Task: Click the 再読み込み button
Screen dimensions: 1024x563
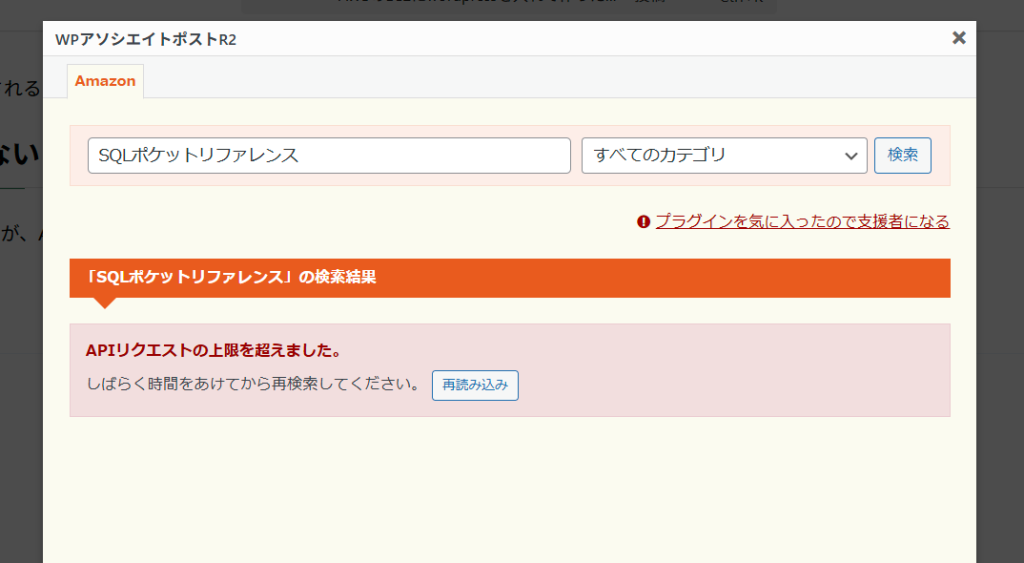Action: click(475, 385)
